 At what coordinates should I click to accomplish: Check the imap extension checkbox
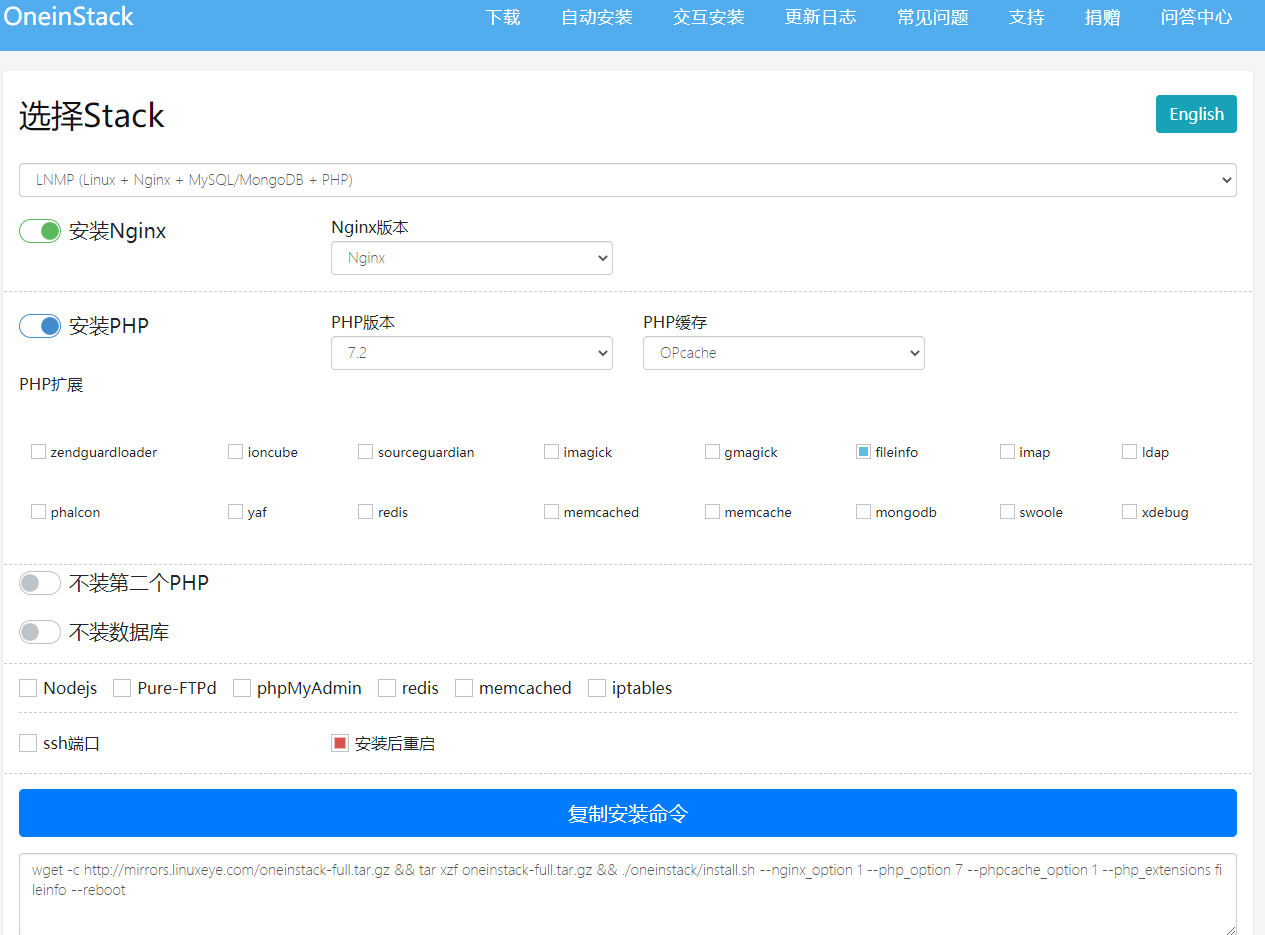(1007, 452)
